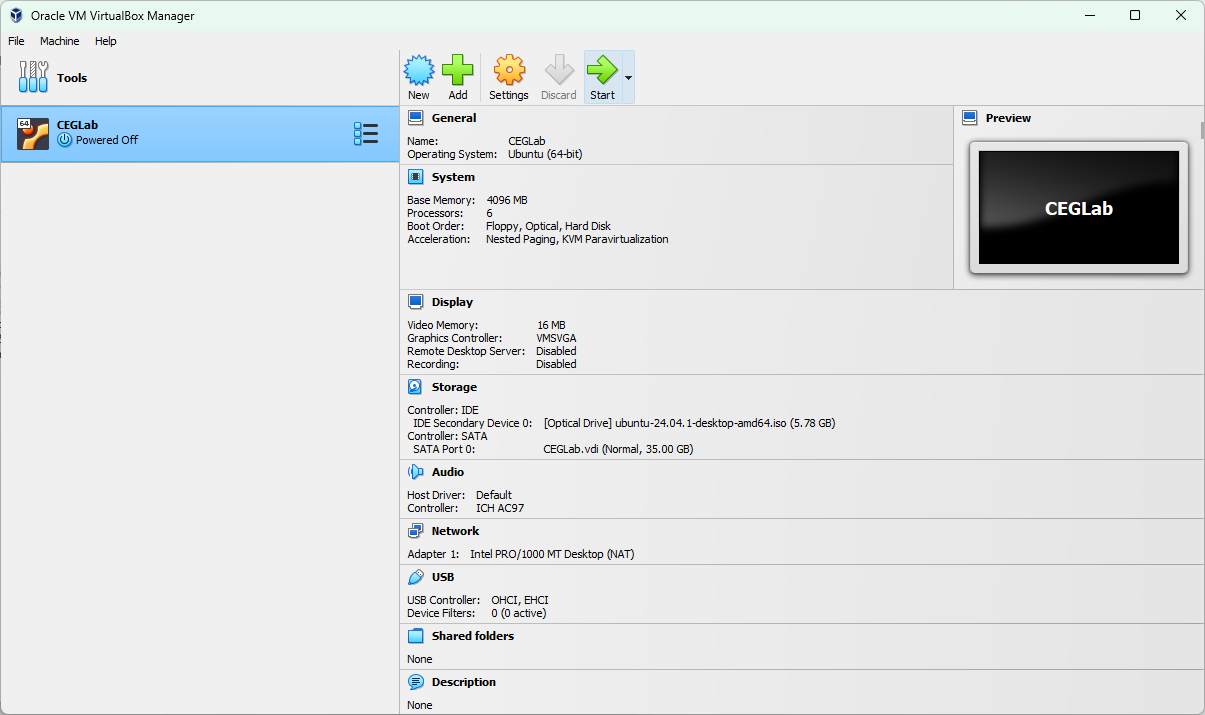Click the Add machine green plus icon

point(457,70)
